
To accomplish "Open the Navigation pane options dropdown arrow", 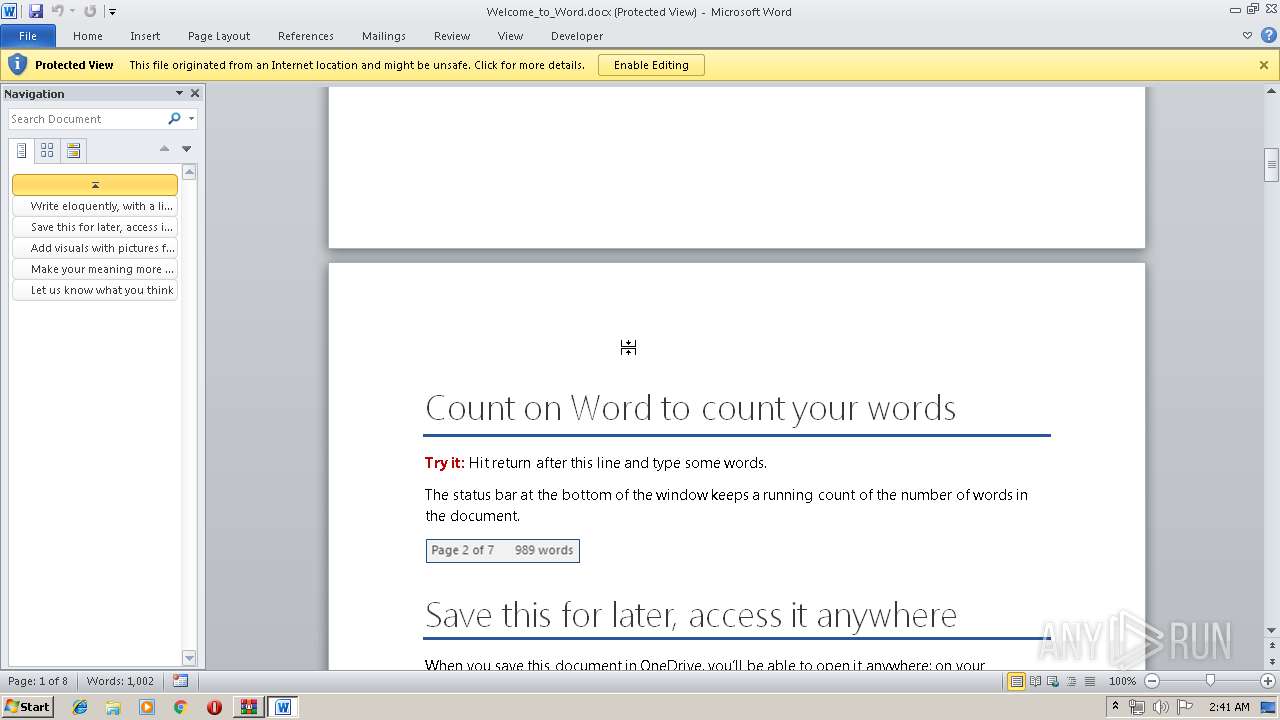I will 179,93.
